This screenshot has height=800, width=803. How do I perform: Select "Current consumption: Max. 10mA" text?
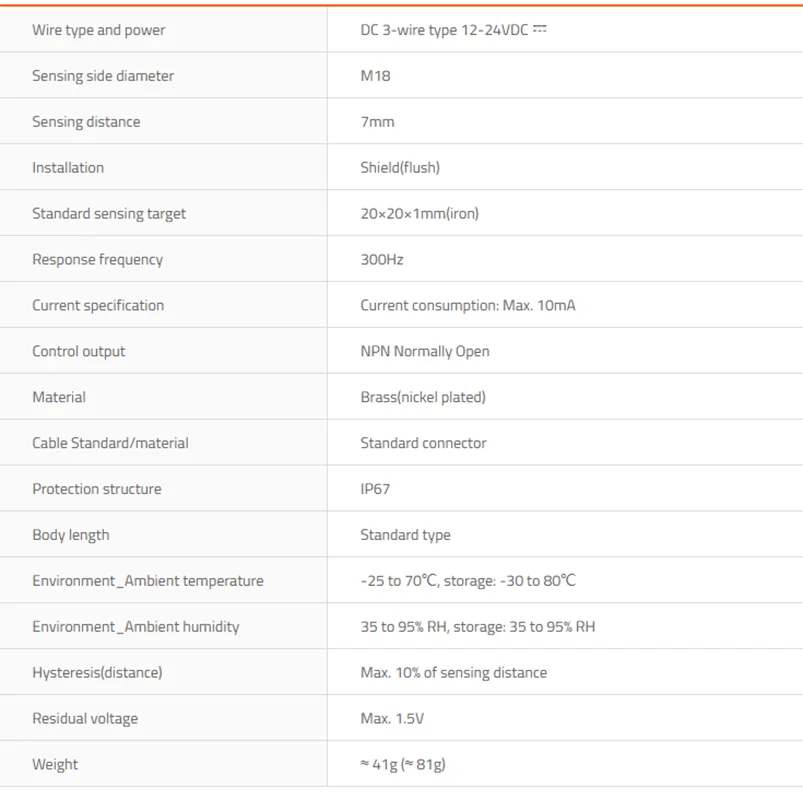[467, 306]
